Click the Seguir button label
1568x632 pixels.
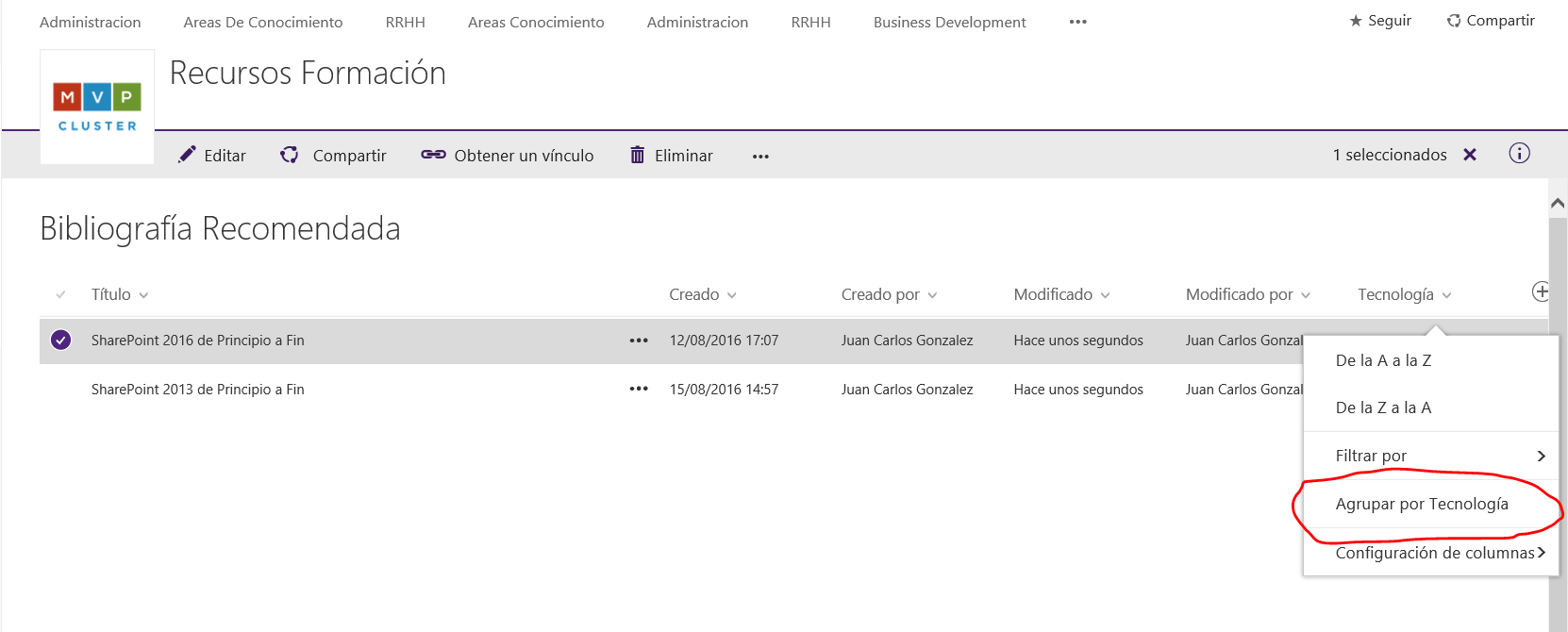click(x=1390, y=21)
